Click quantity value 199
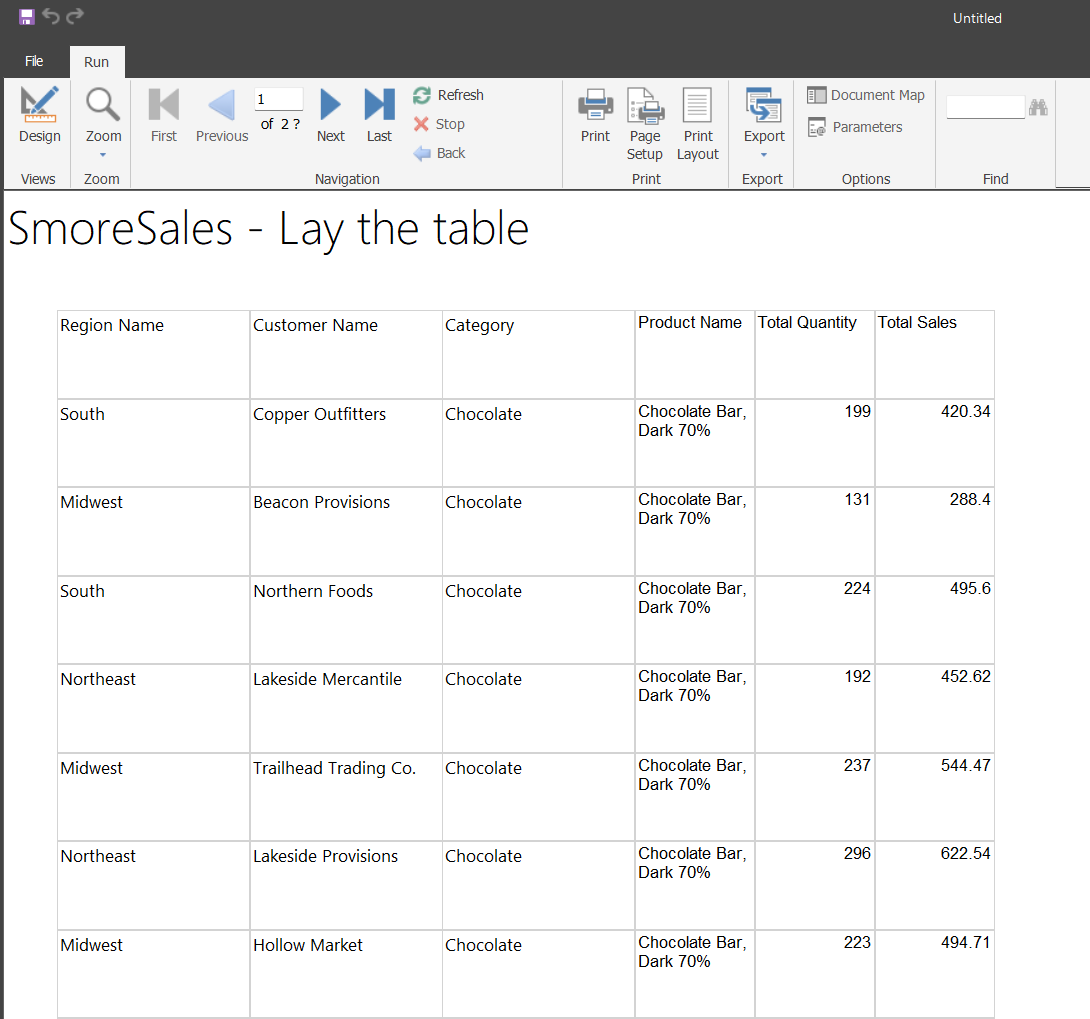Screen dimensions: 1090x1019 [x=857, y=411]
